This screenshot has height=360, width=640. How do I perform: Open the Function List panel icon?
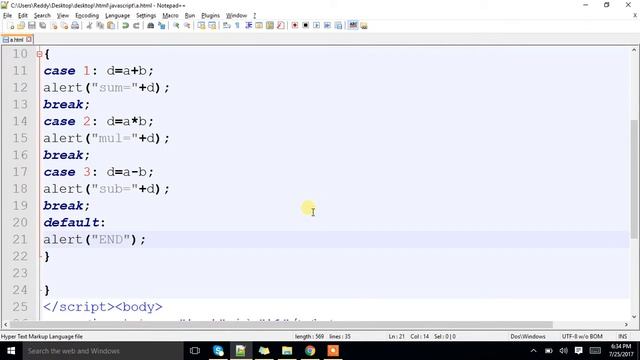coord(281,26)
